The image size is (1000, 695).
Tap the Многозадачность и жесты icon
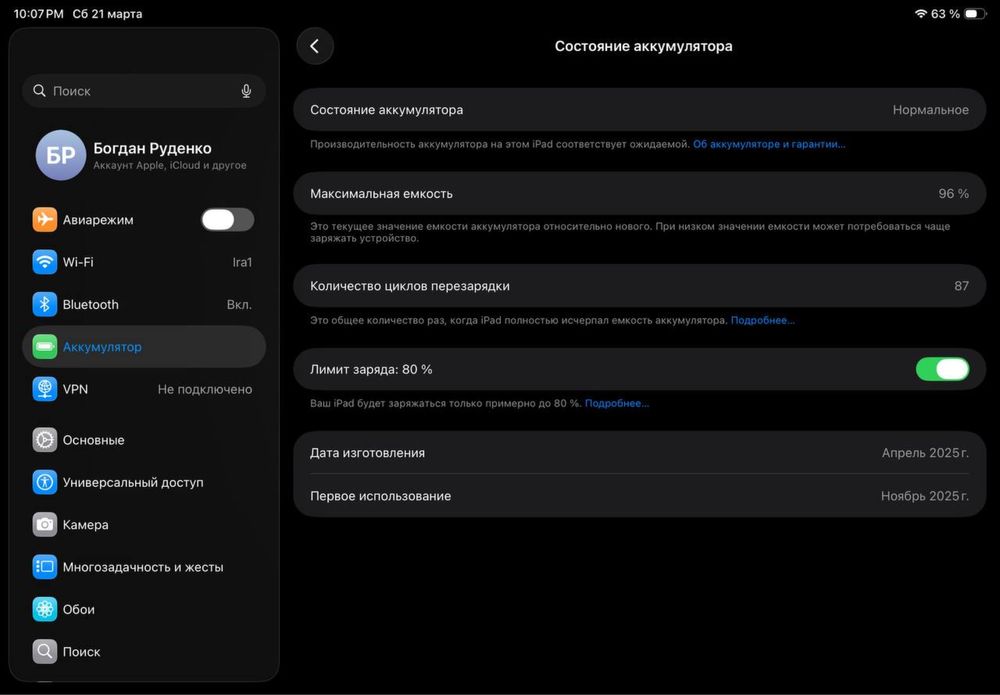click(45, 567)
